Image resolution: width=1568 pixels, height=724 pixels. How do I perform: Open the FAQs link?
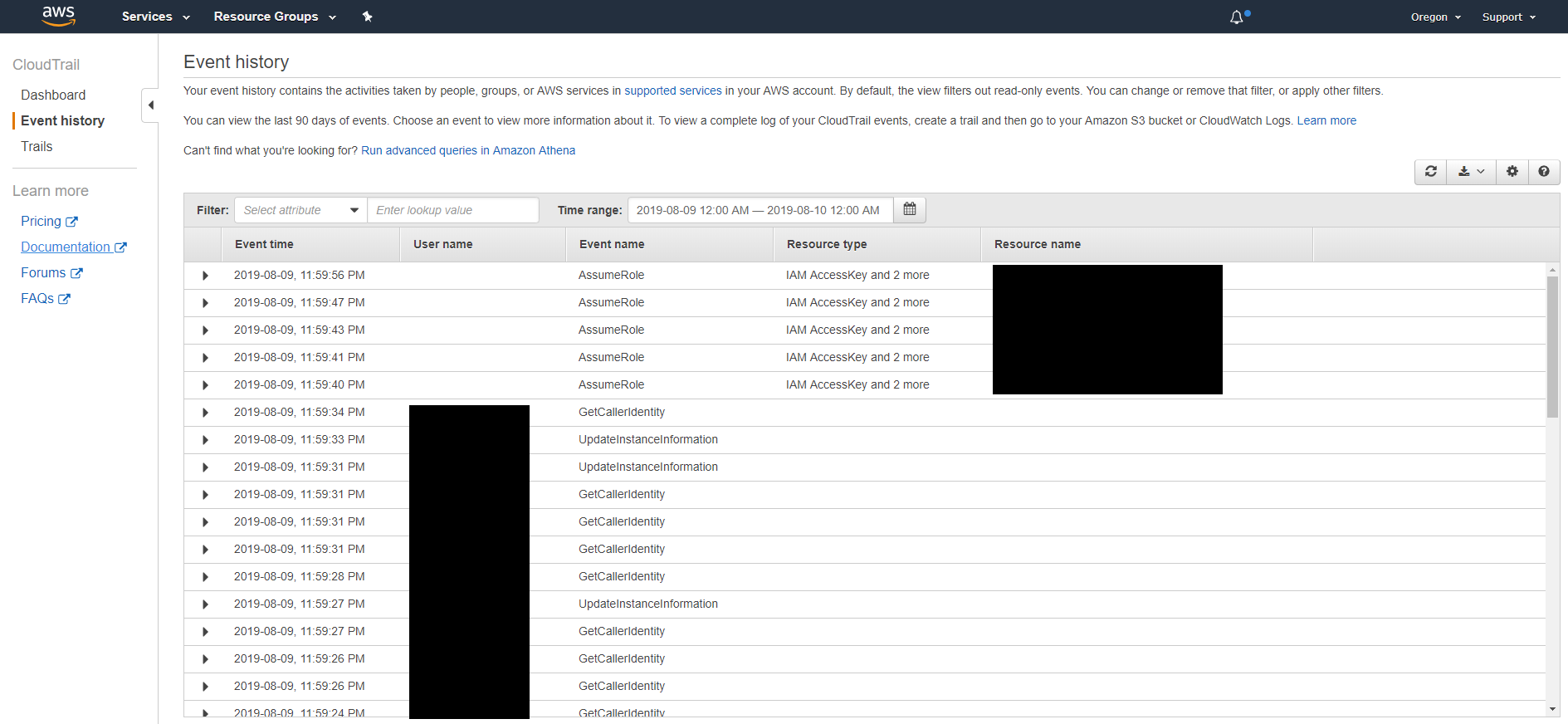(x=37, y=298)
